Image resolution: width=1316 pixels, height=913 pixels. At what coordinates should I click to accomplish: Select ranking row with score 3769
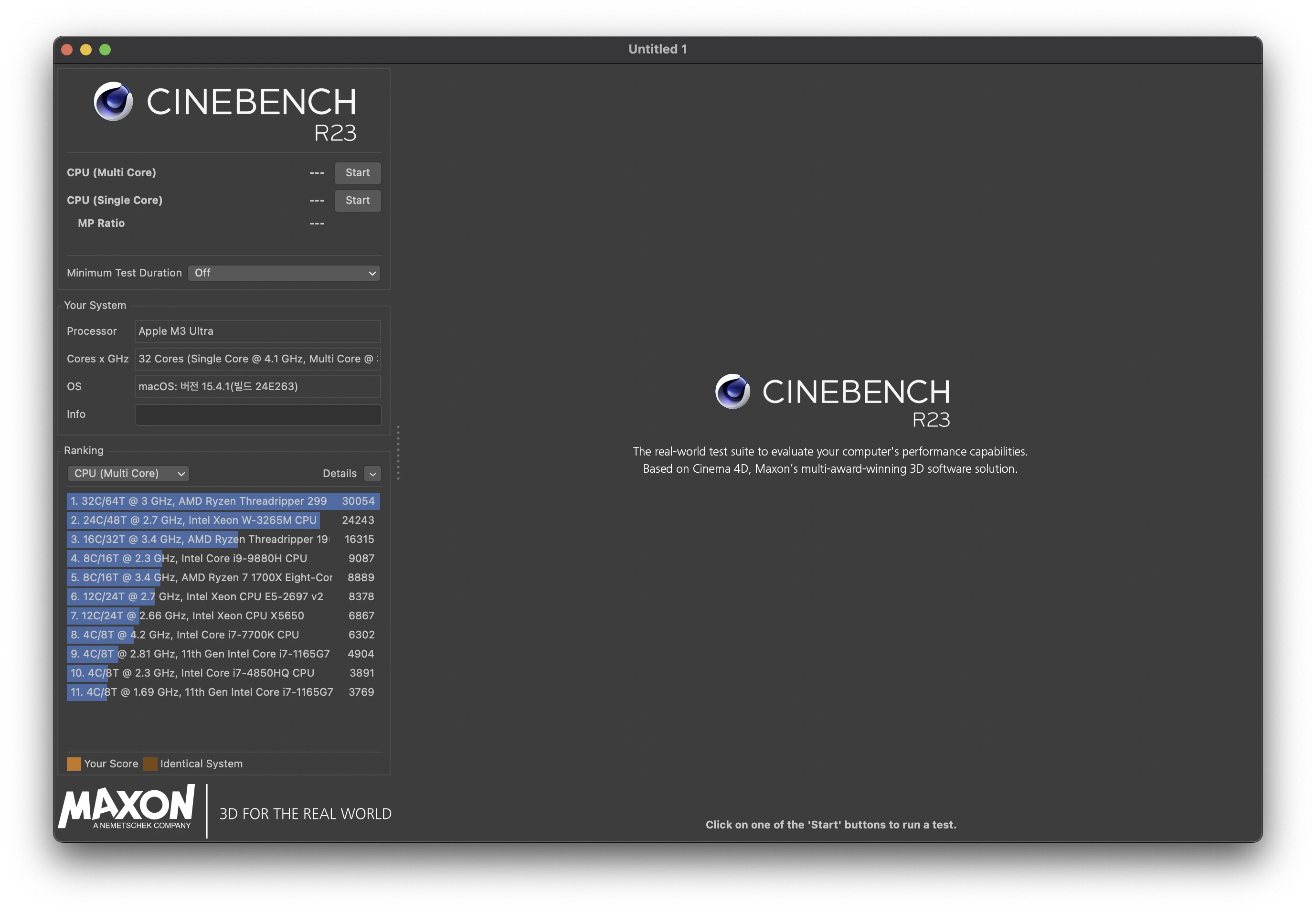click(x=223, y=692)
